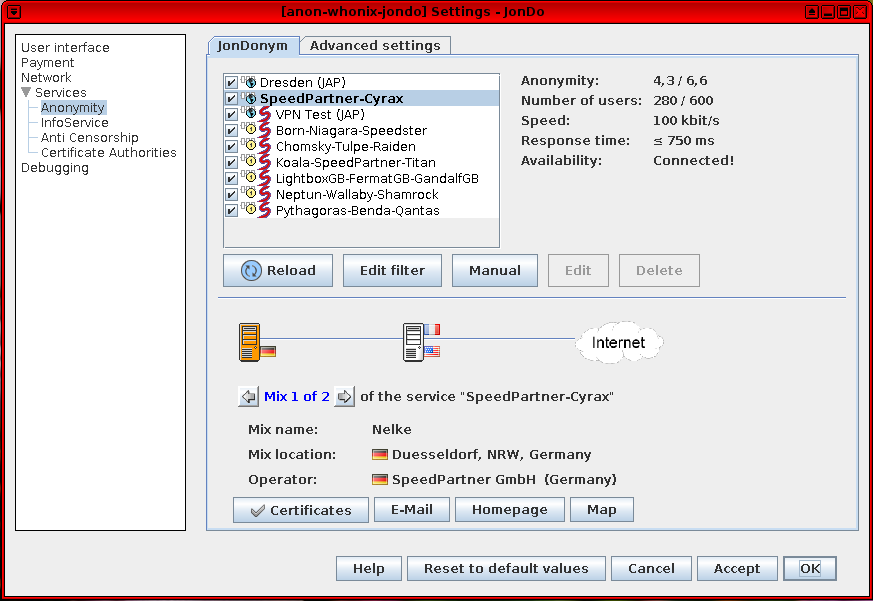The height and width of the screenshot is (601, 873).
Task: Click the Internet cloud icon
Action: (x=618, y=343)
